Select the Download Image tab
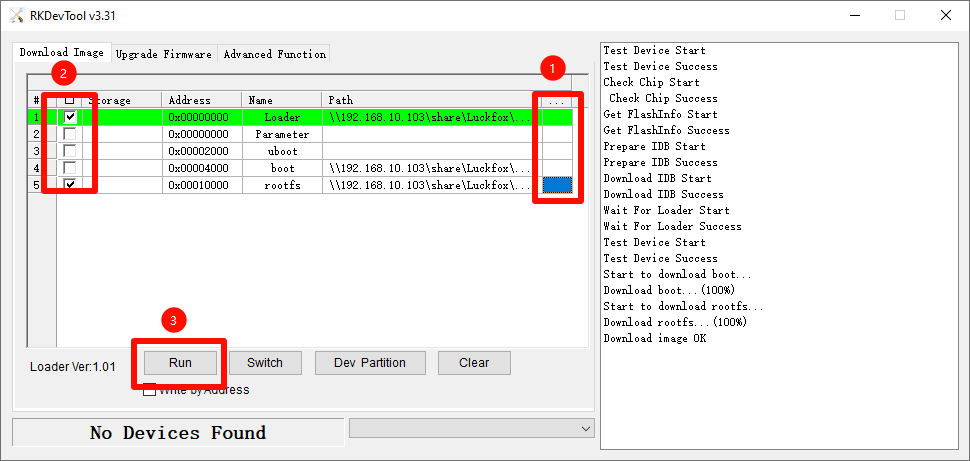This screenshot has height=461, width=970. pyautogui.click(x=61, y=52)
